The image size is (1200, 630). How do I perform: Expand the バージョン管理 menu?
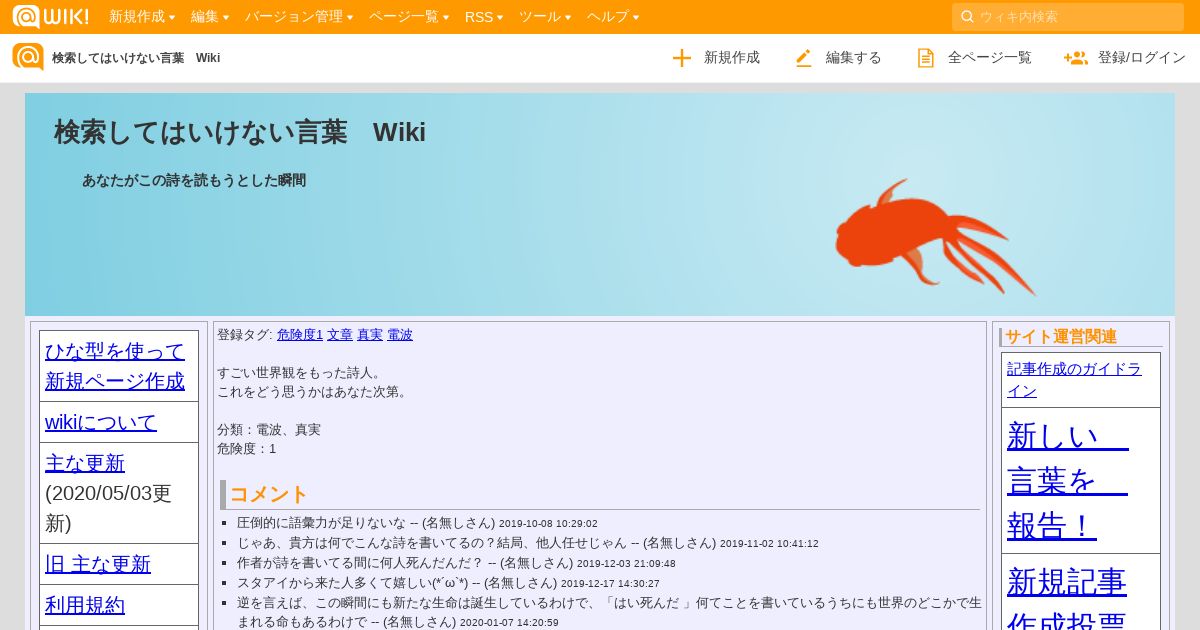299,16
